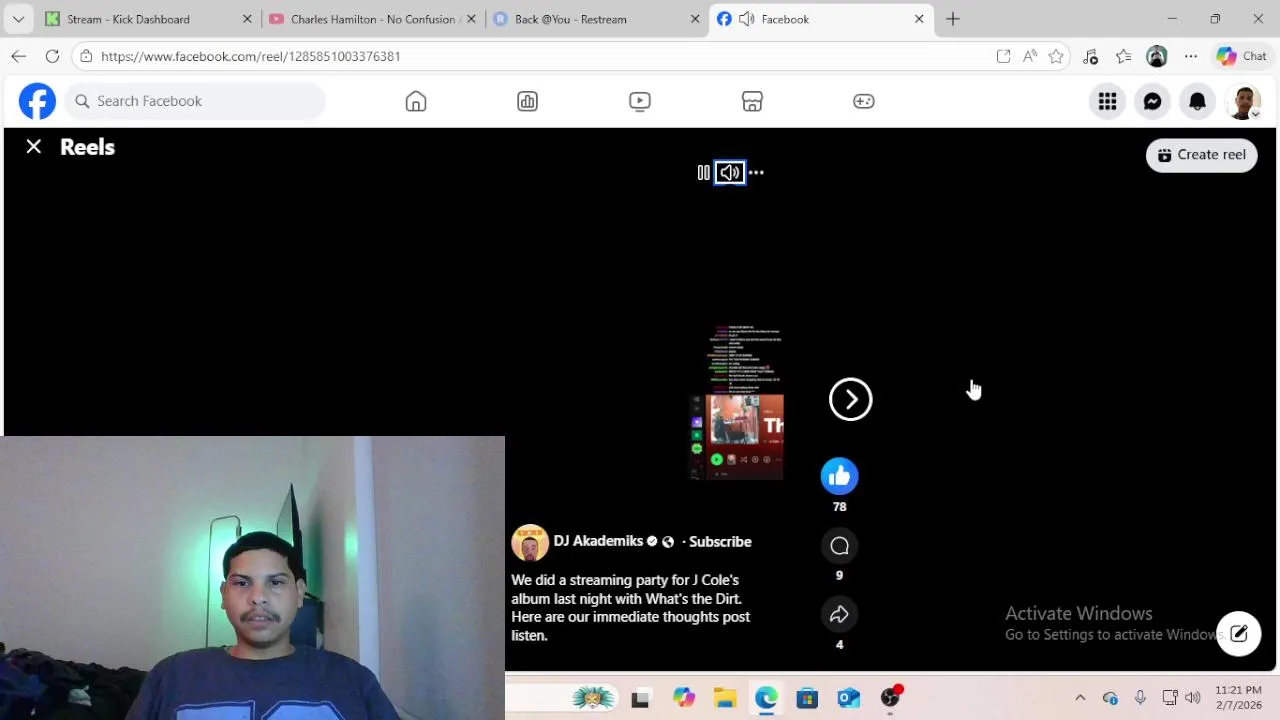
Task: Add this page to favorites
Action: [x=1056, y=56]
